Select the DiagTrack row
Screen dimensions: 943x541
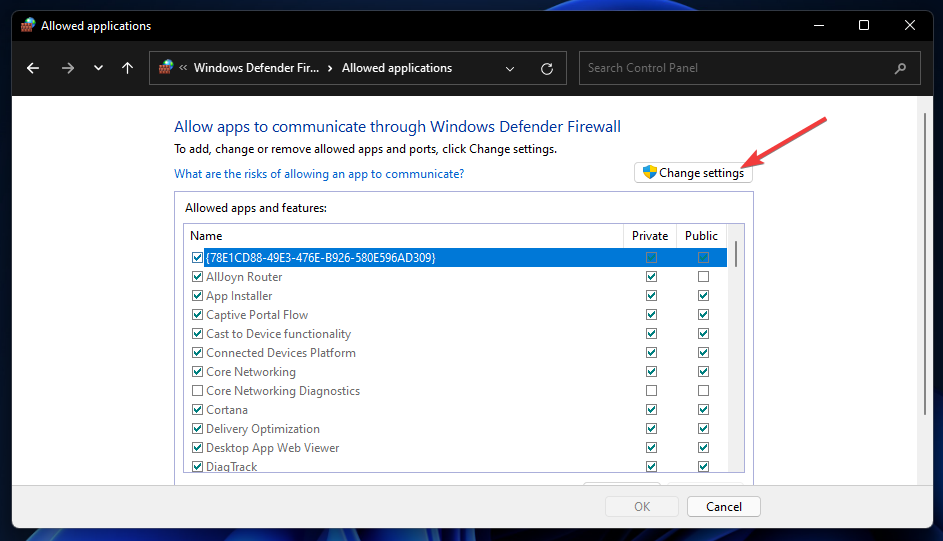pos(455,466)
